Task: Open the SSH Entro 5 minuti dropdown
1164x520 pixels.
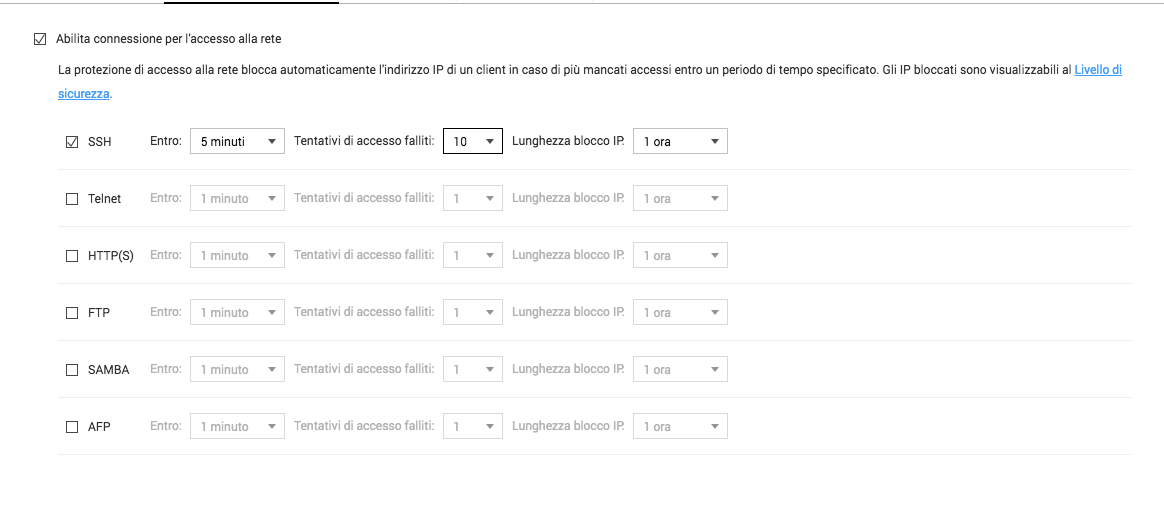Action: [237, 142]
